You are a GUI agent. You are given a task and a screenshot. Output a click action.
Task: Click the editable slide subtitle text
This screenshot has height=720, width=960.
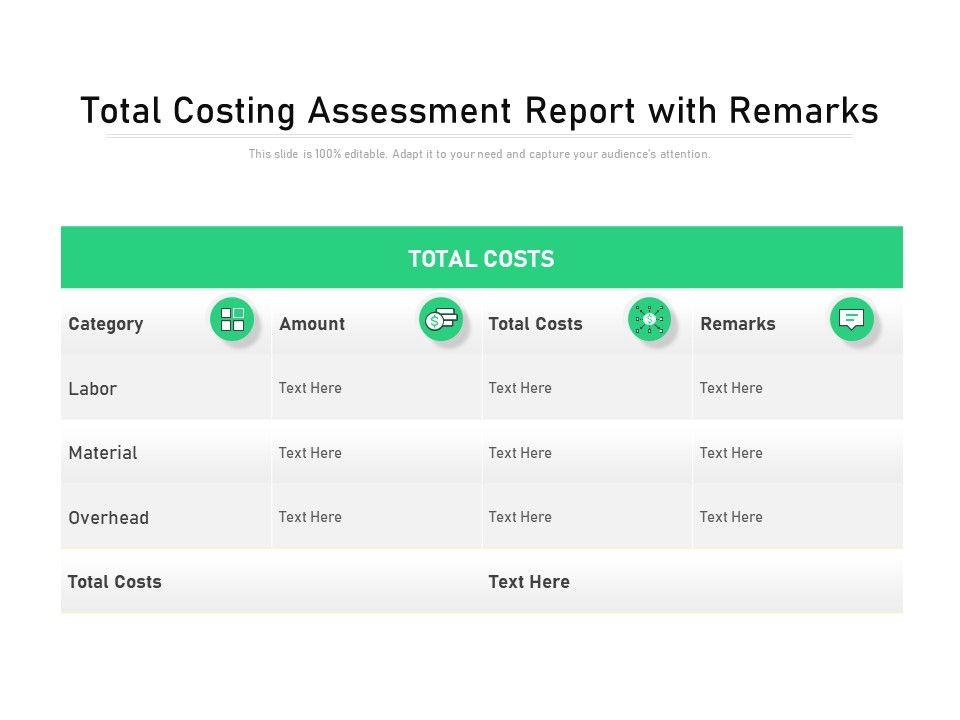pyautogui.click(x=480, y=155)
